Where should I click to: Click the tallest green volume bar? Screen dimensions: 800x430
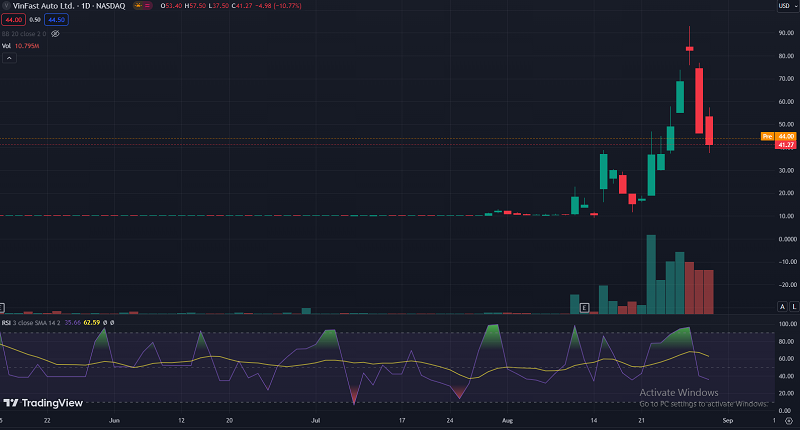[x=651, y=275]
